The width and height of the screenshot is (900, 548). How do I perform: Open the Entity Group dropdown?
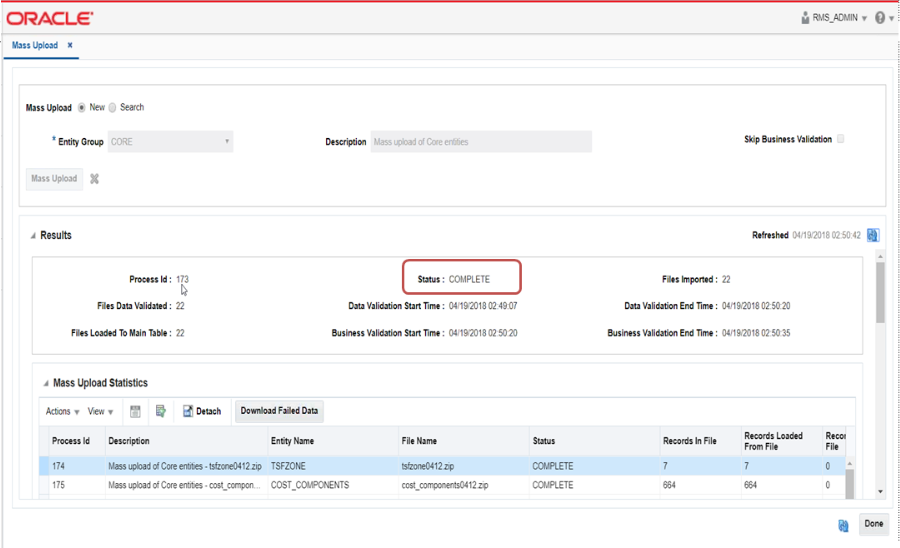click(170, 142)
